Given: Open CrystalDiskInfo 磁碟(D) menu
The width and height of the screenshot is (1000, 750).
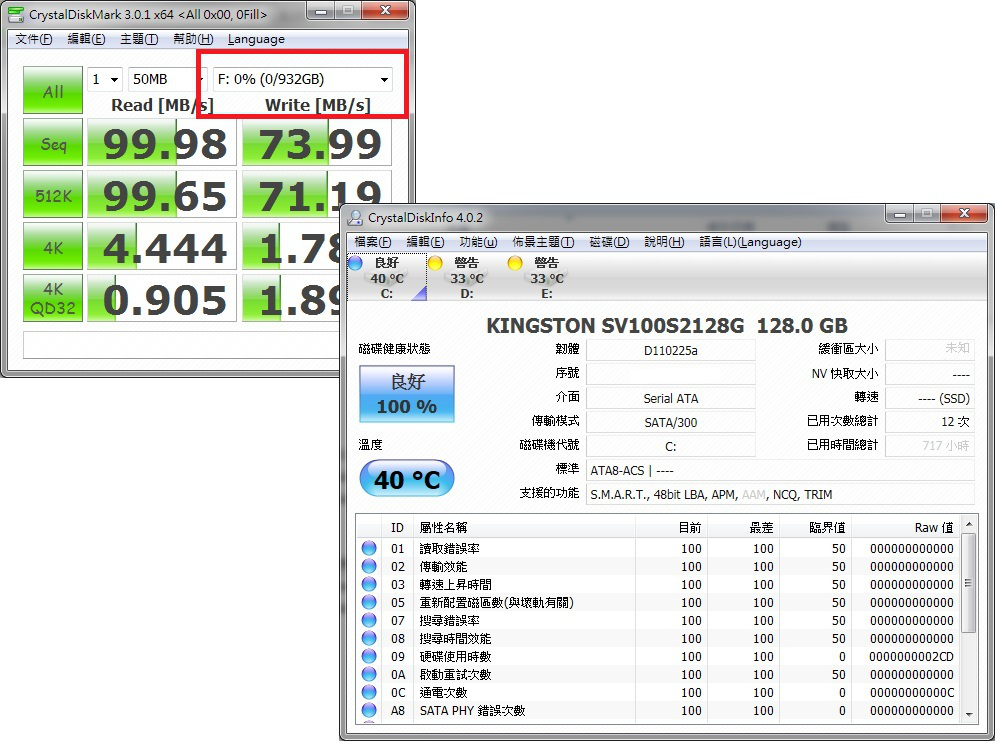Looking at the screenshot, I should pos(610,242).
